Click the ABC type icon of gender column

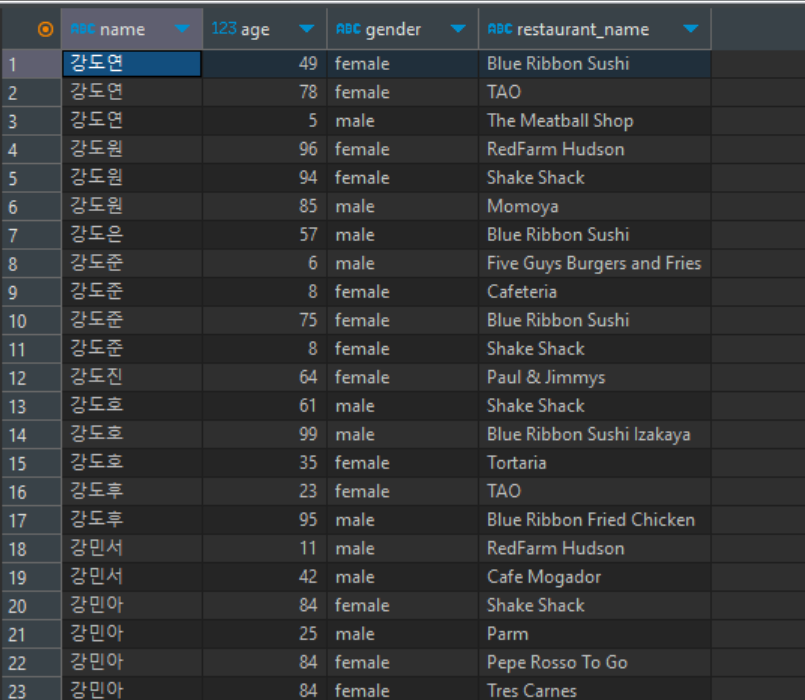click(349, 29)
